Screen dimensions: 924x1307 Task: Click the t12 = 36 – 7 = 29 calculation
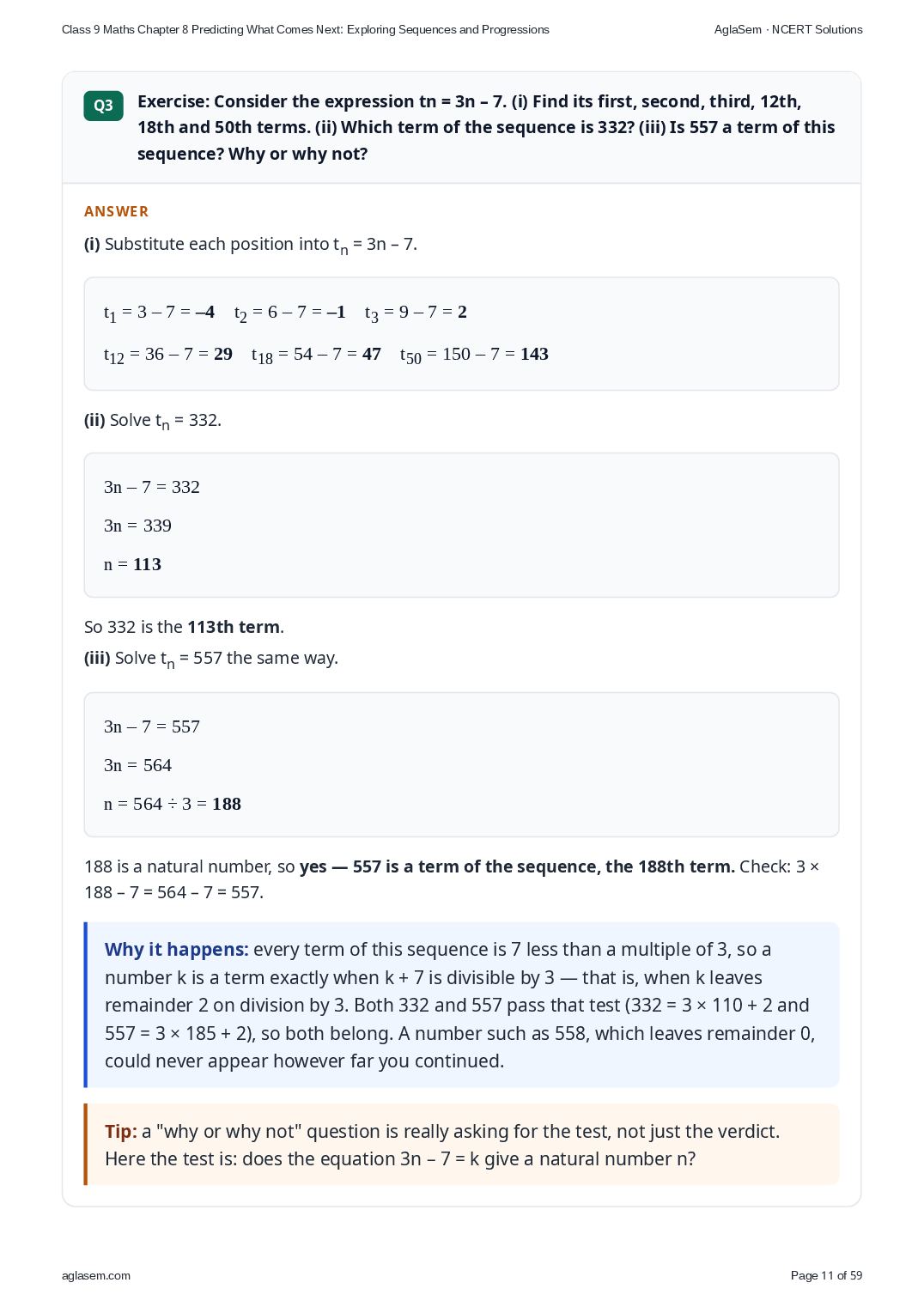coord(168,355)
